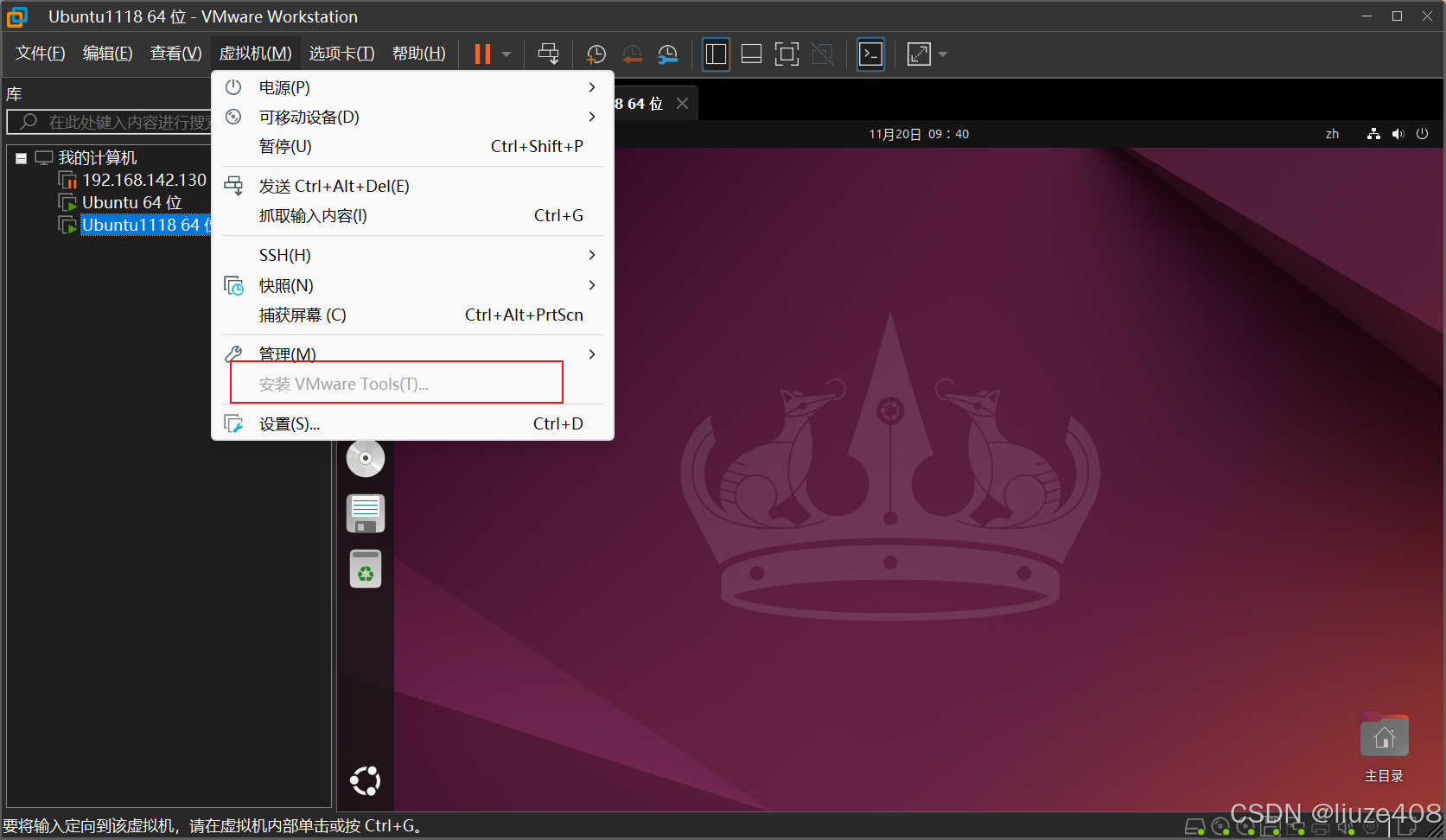Select the 192.168.142.130 library entry
The height and width of the screenshot is (840, 1446).
tap(144, 180)
